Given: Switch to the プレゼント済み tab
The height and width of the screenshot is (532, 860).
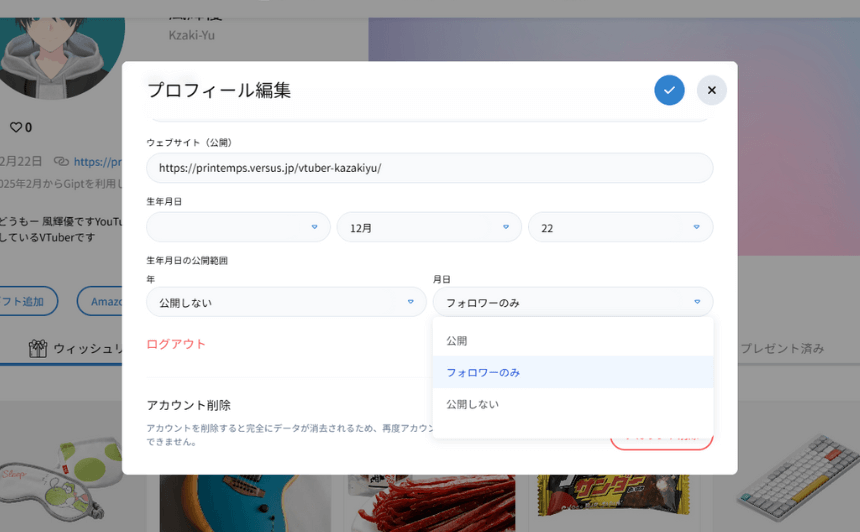Looking at the screenshot, I should (782, 348).
